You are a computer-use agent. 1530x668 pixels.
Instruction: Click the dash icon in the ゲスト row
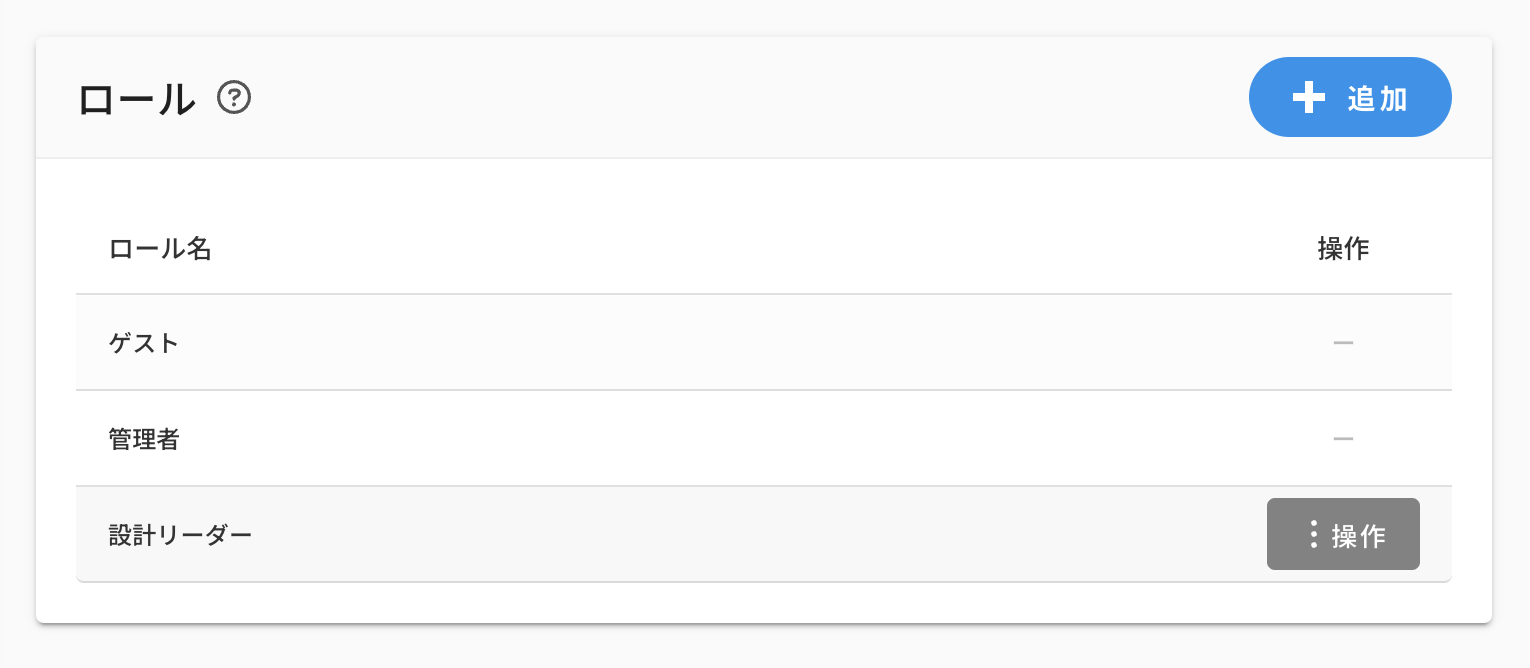click(1343, 343)
